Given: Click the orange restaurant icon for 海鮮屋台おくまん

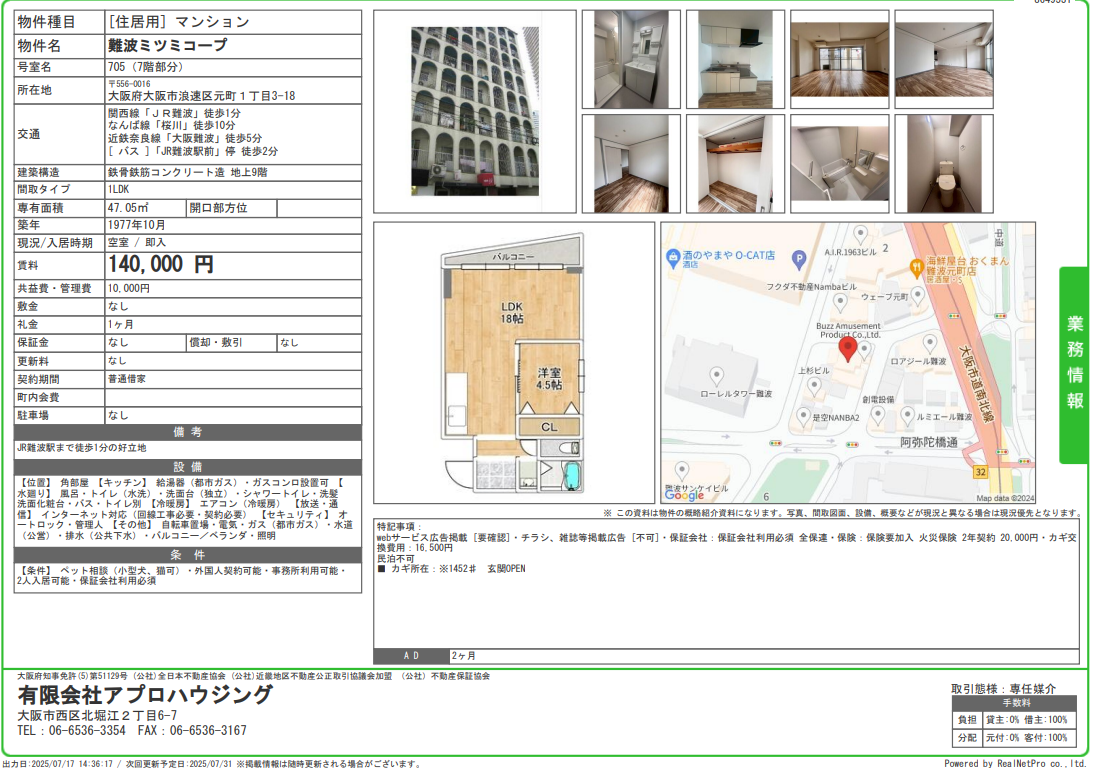Looking at the screenshot, I should pyautogui.click(x=916, y=267).
